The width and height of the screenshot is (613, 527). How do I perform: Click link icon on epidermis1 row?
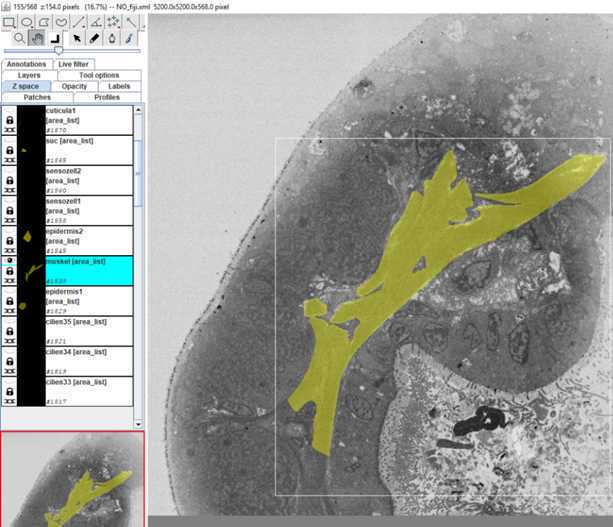(9, 310)
